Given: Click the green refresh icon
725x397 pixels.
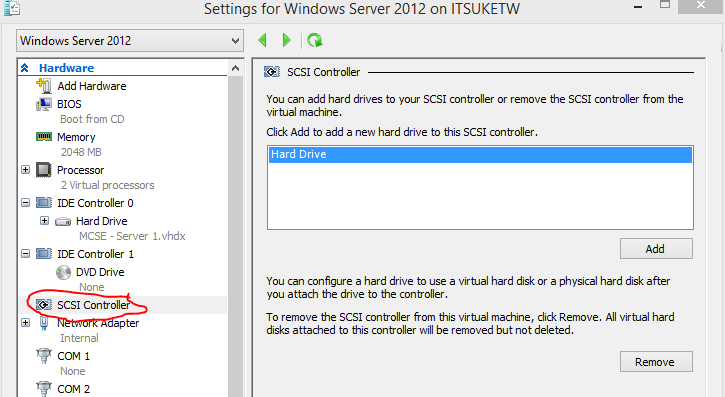Looking at the screenshot, I should [x=315, y=40].
